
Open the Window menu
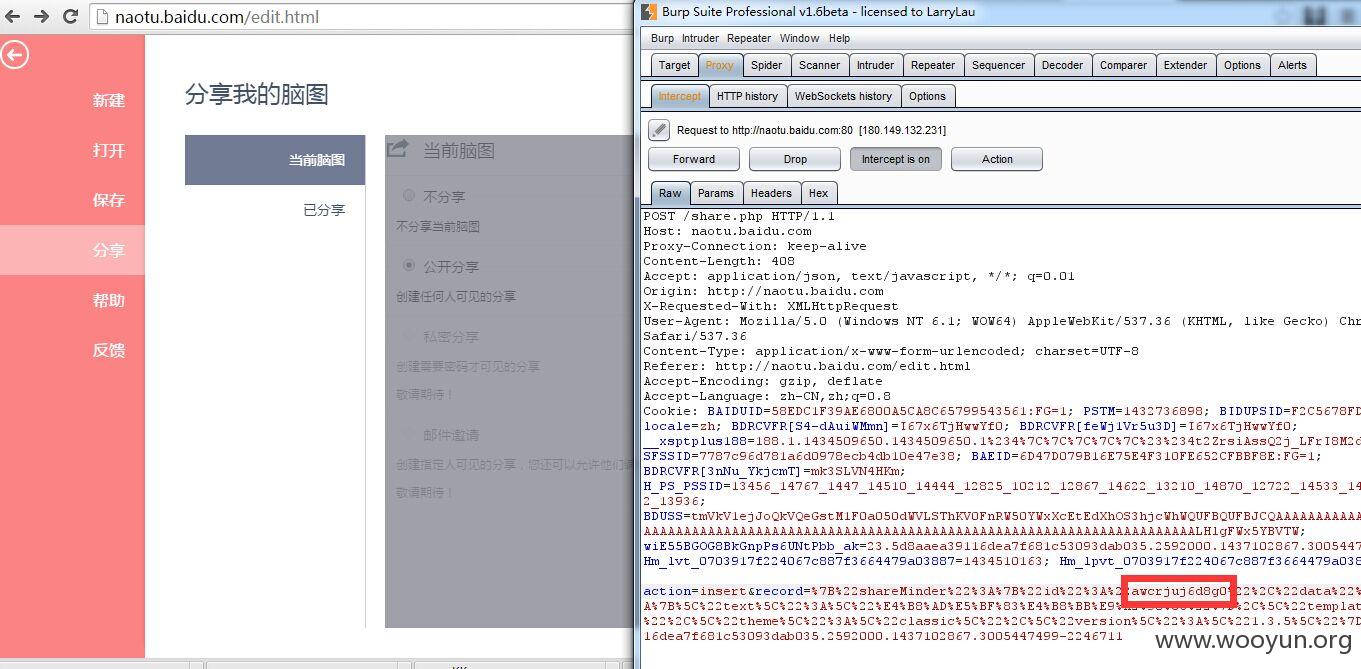(799, 38)
